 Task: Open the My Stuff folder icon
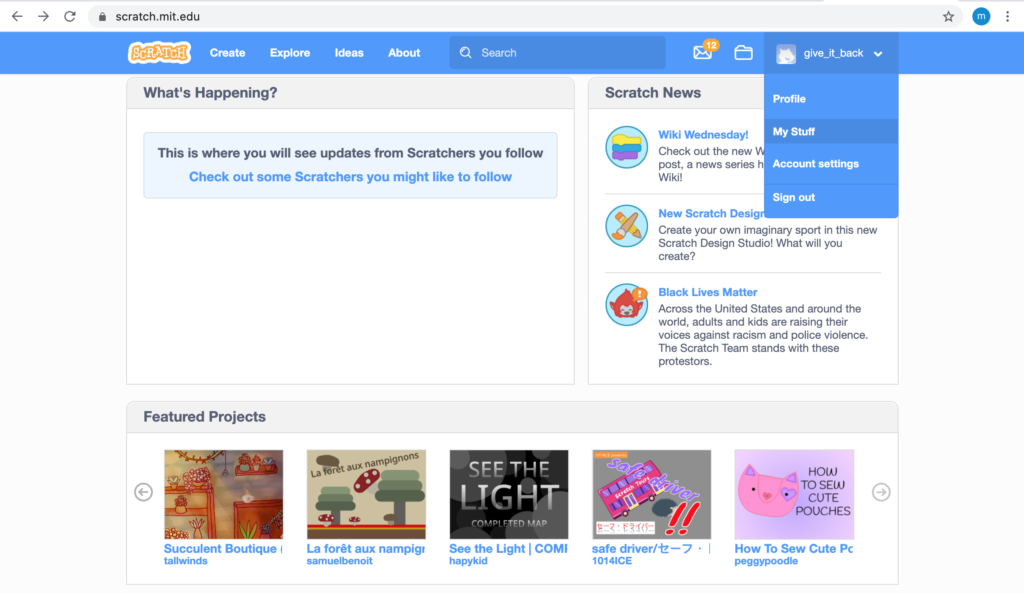tap(743, 53)
